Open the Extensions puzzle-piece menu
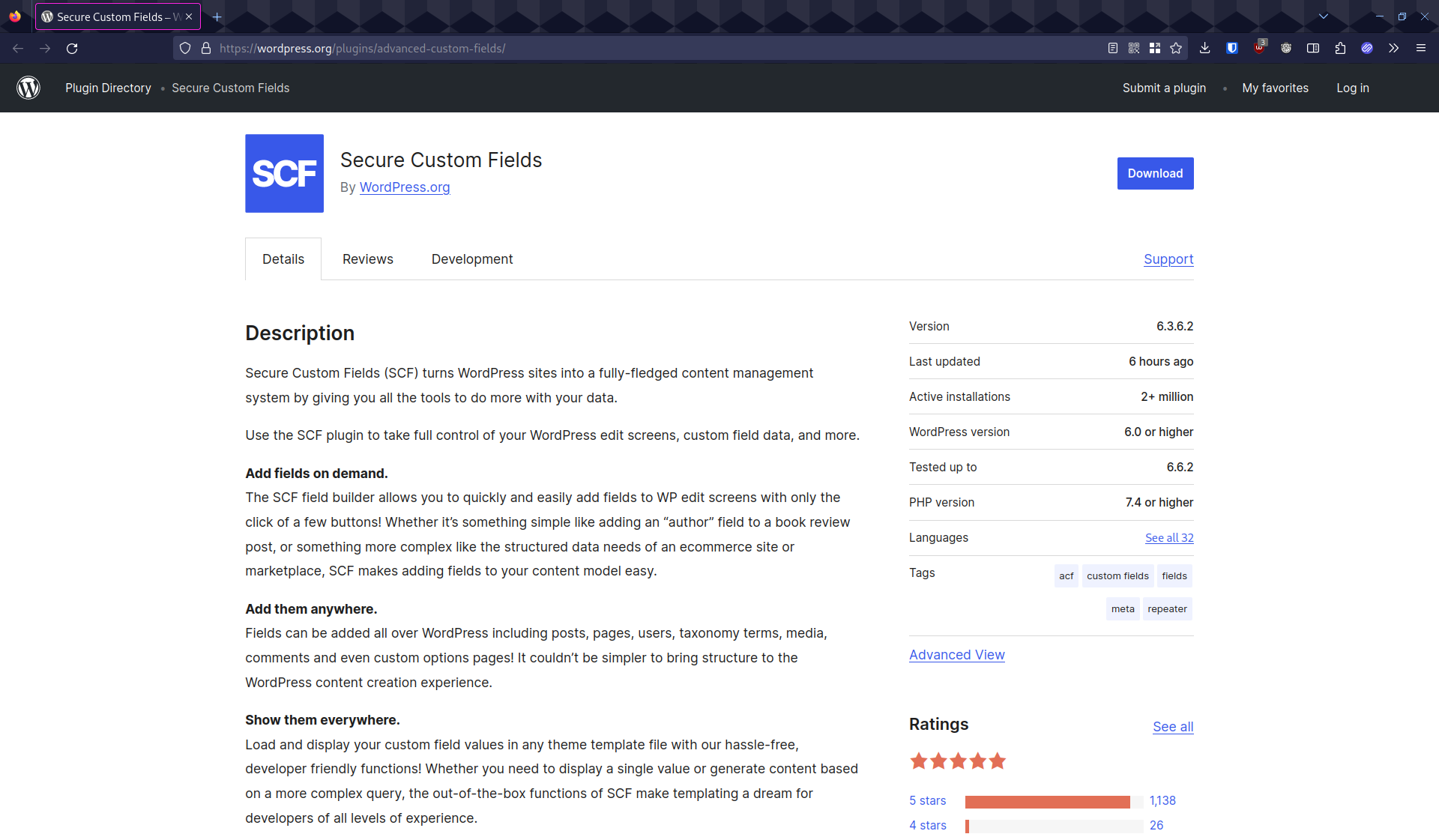This screenshot has width=1439, height=840. (x=1341, y=48)
